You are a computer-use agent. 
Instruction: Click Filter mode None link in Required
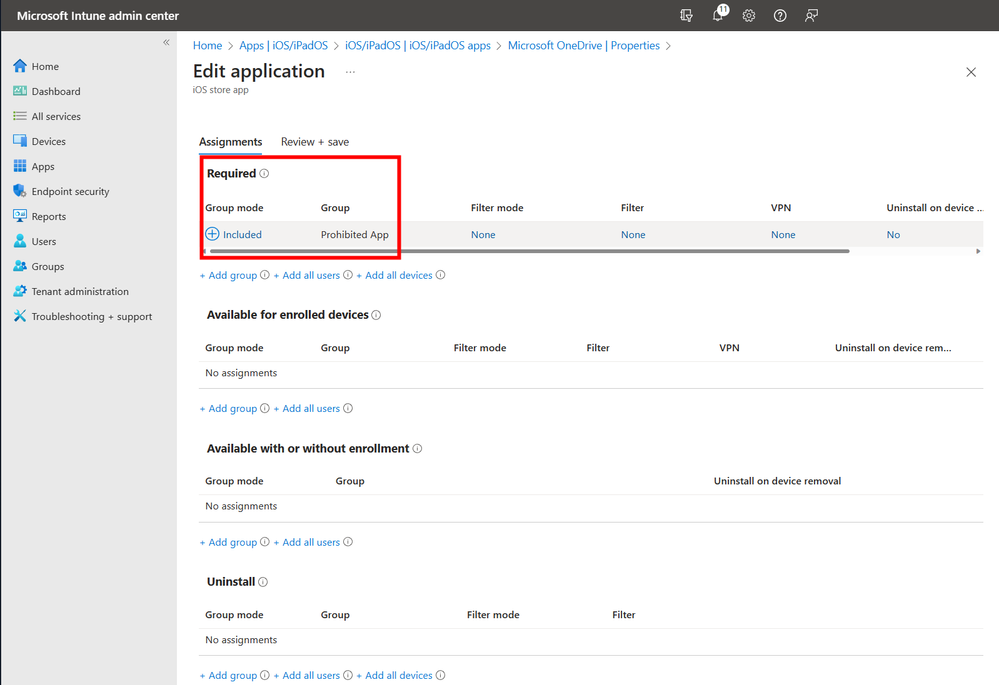point(483,234)
